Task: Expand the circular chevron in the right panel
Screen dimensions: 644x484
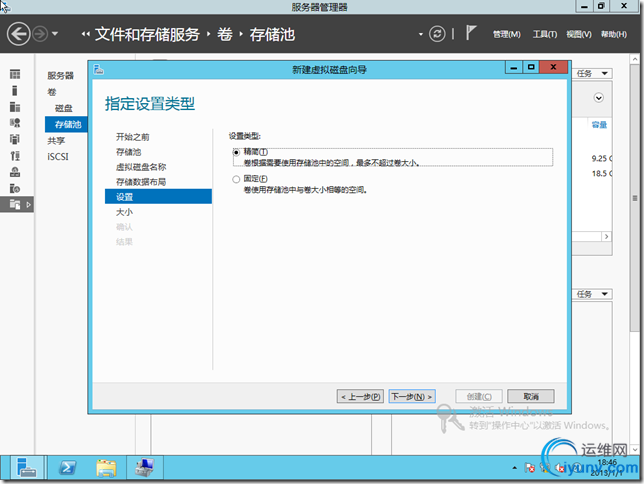Action: (599, 98)
